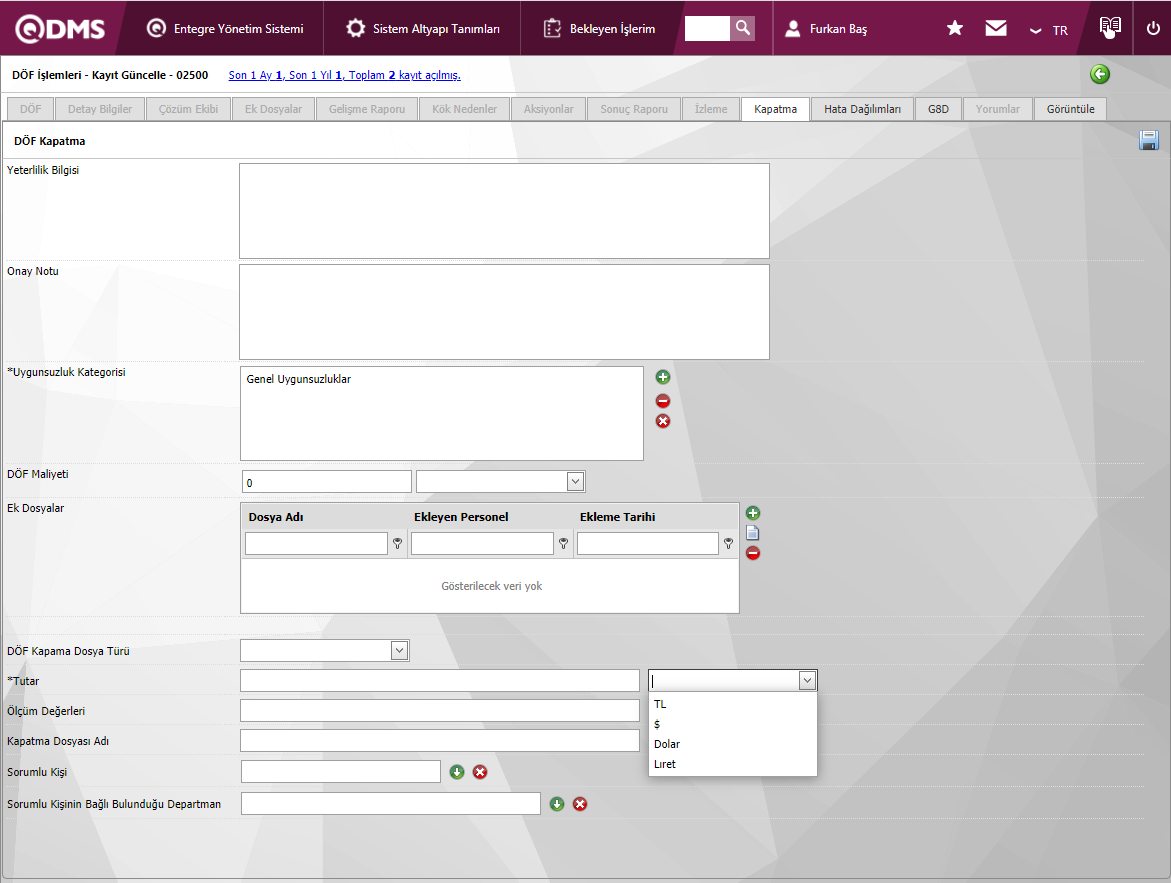Screen dimensions: 1171x883
Task: Click the header search box
Action: tap(706, 28)
